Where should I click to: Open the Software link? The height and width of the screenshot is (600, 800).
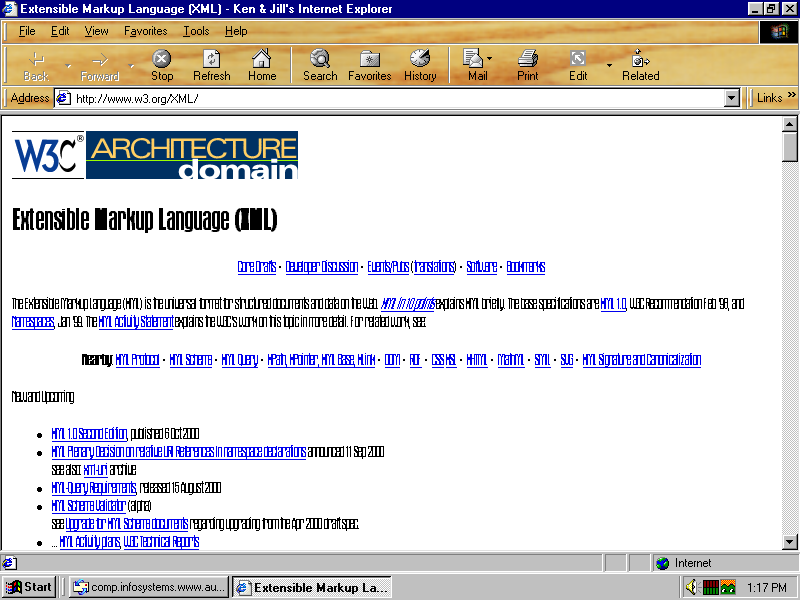[x=482, y=267]
